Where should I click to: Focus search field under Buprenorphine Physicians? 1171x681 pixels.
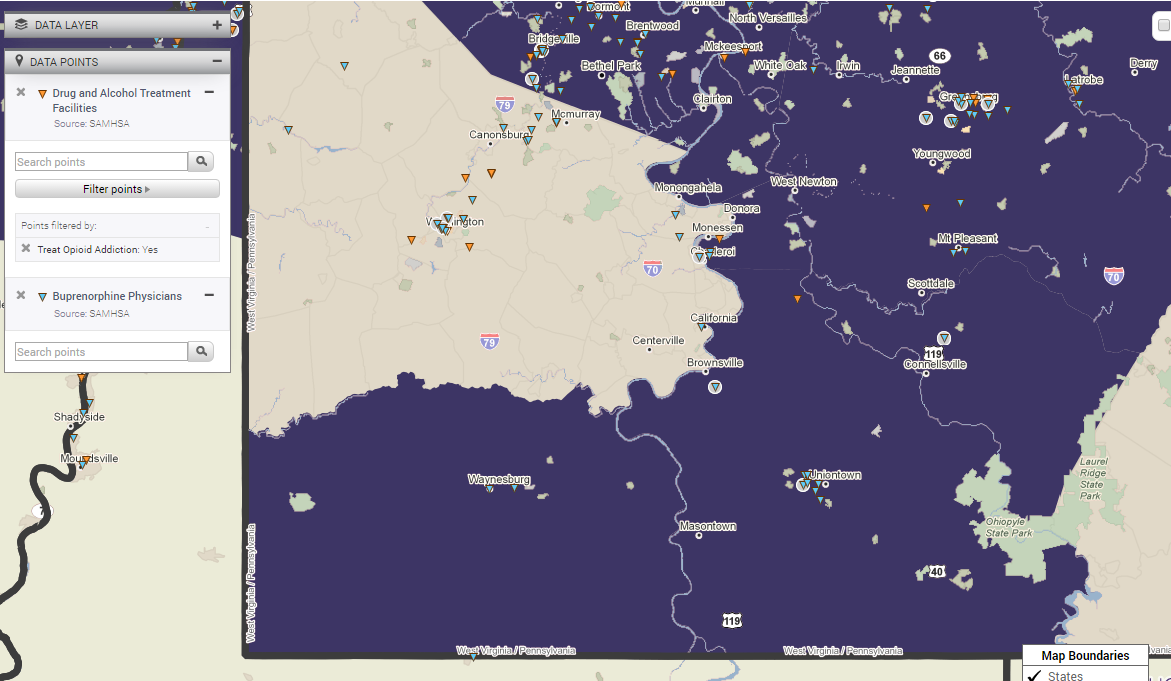click(102, 352)
